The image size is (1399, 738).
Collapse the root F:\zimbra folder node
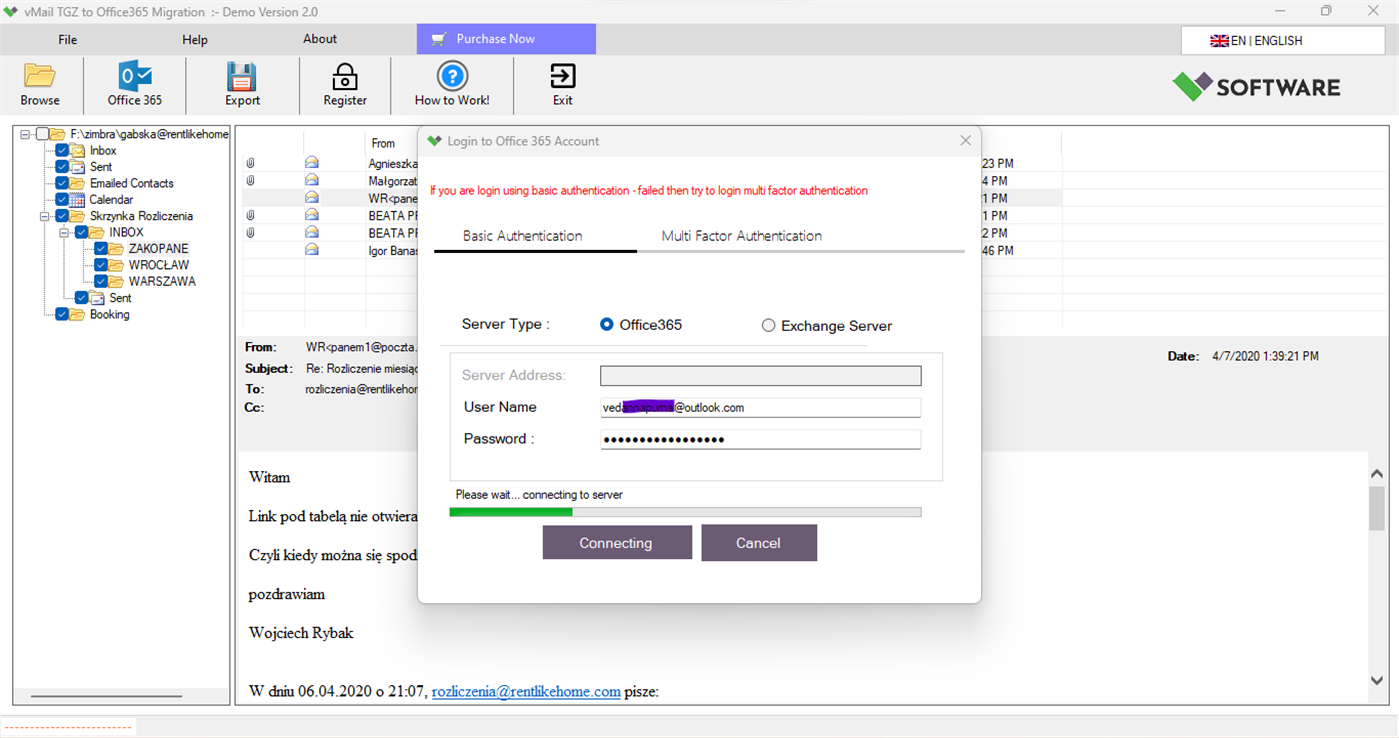pos(26,133)
